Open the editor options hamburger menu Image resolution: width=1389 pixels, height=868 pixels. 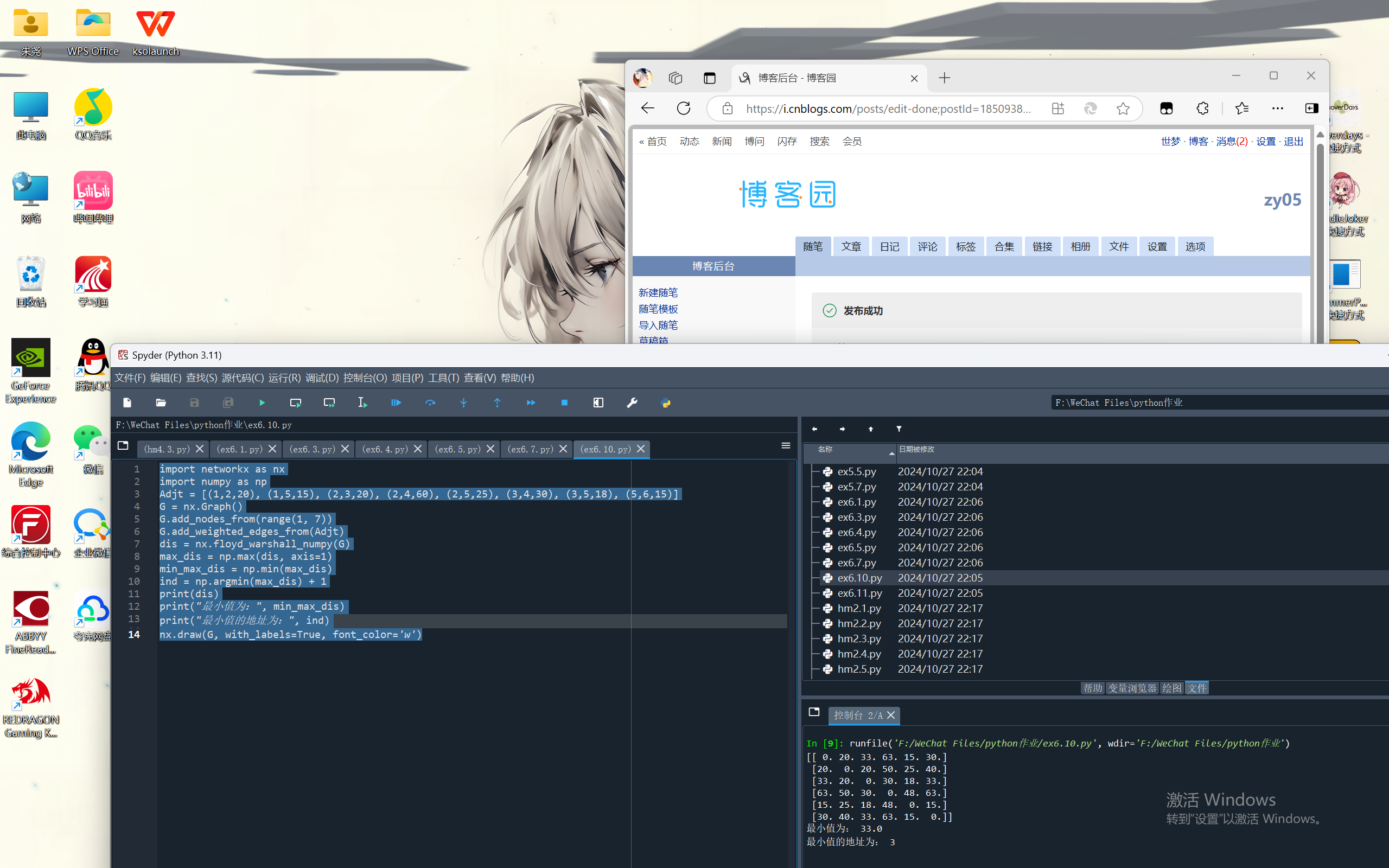click(786, 445)
